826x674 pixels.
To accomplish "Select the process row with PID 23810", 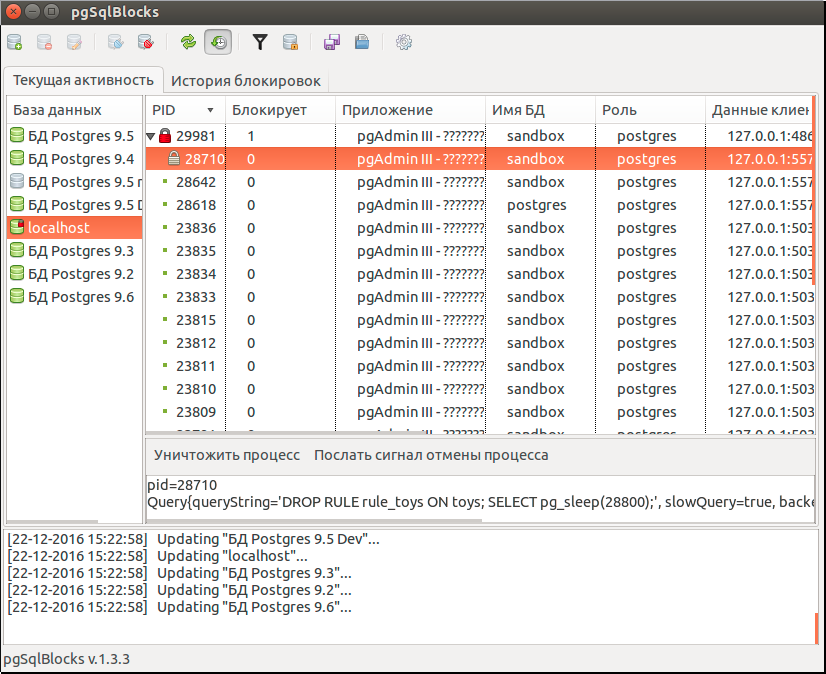I will click(479, 389).
